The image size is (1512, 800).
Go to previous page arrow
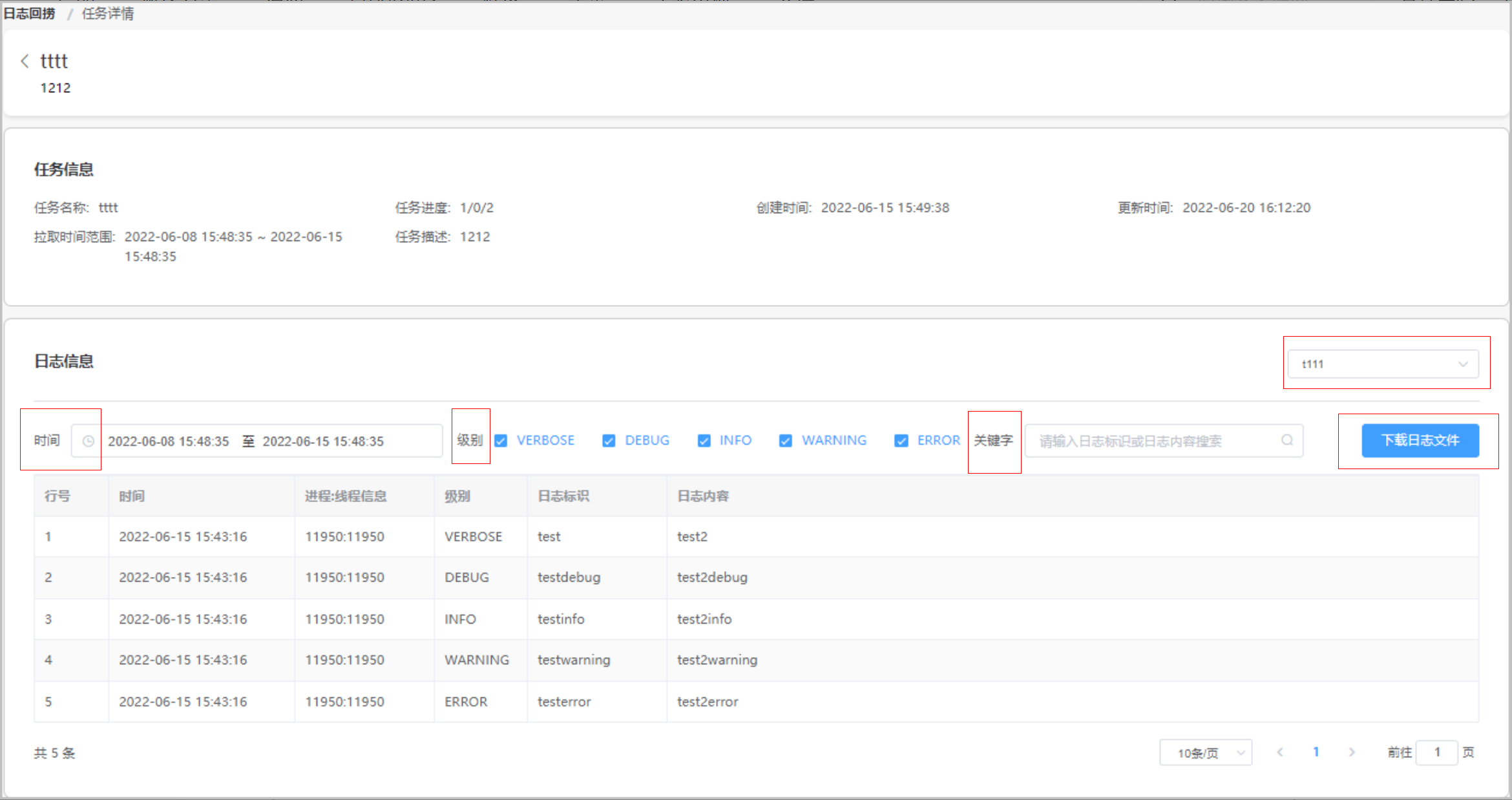point(1280,752)
